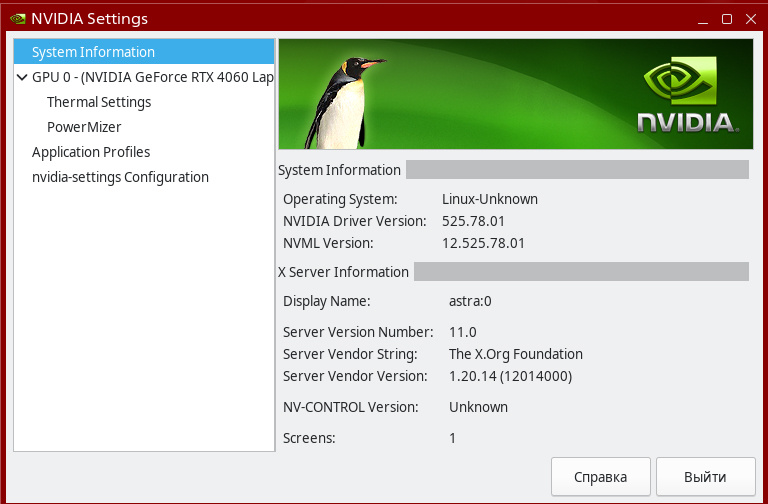Click the NVML Version label

(328, 243)
